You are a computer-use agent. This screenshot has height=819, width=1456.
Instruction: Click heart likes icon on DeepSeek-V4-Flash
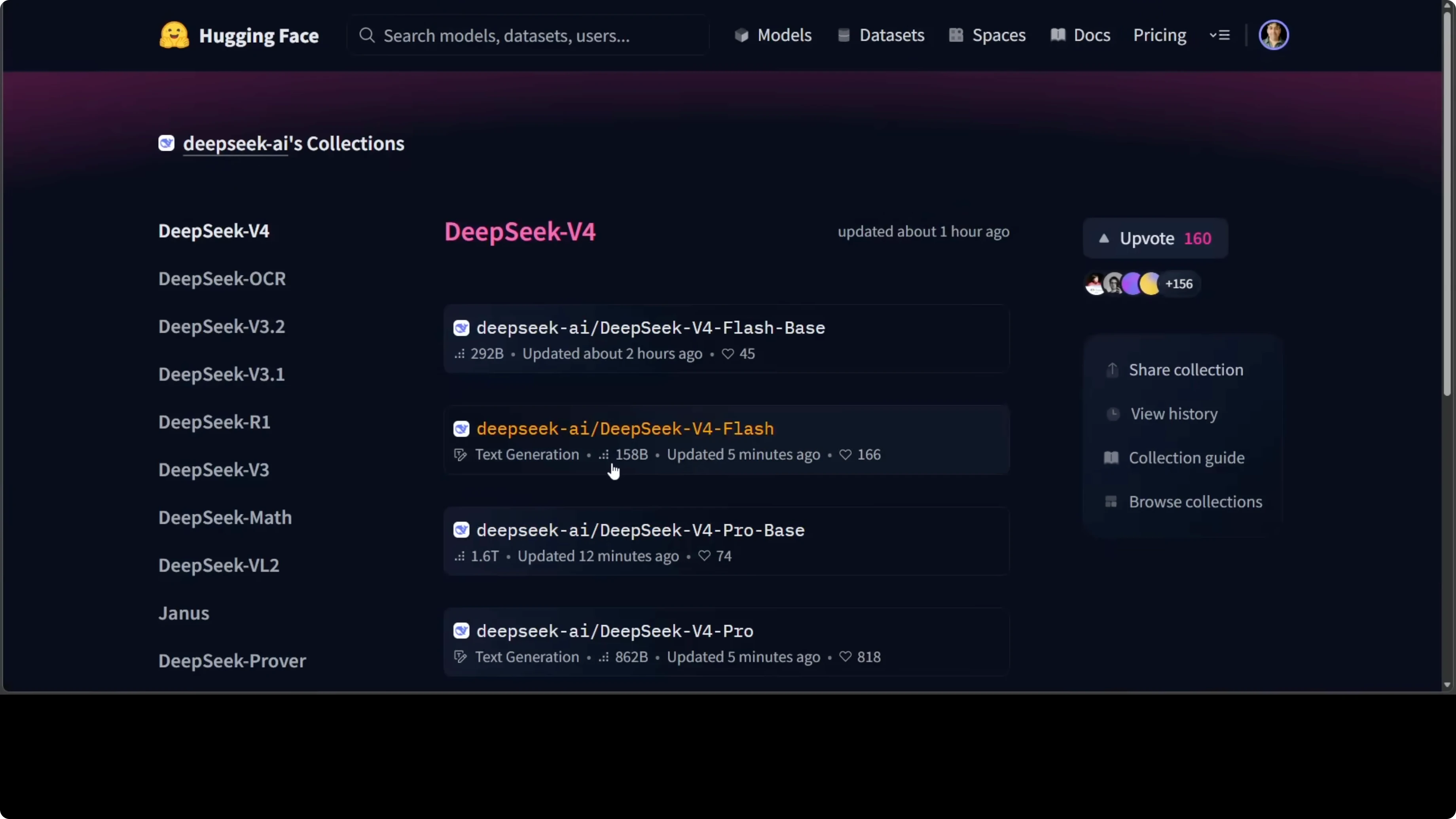pyautogui.click(x=845, y=455)
